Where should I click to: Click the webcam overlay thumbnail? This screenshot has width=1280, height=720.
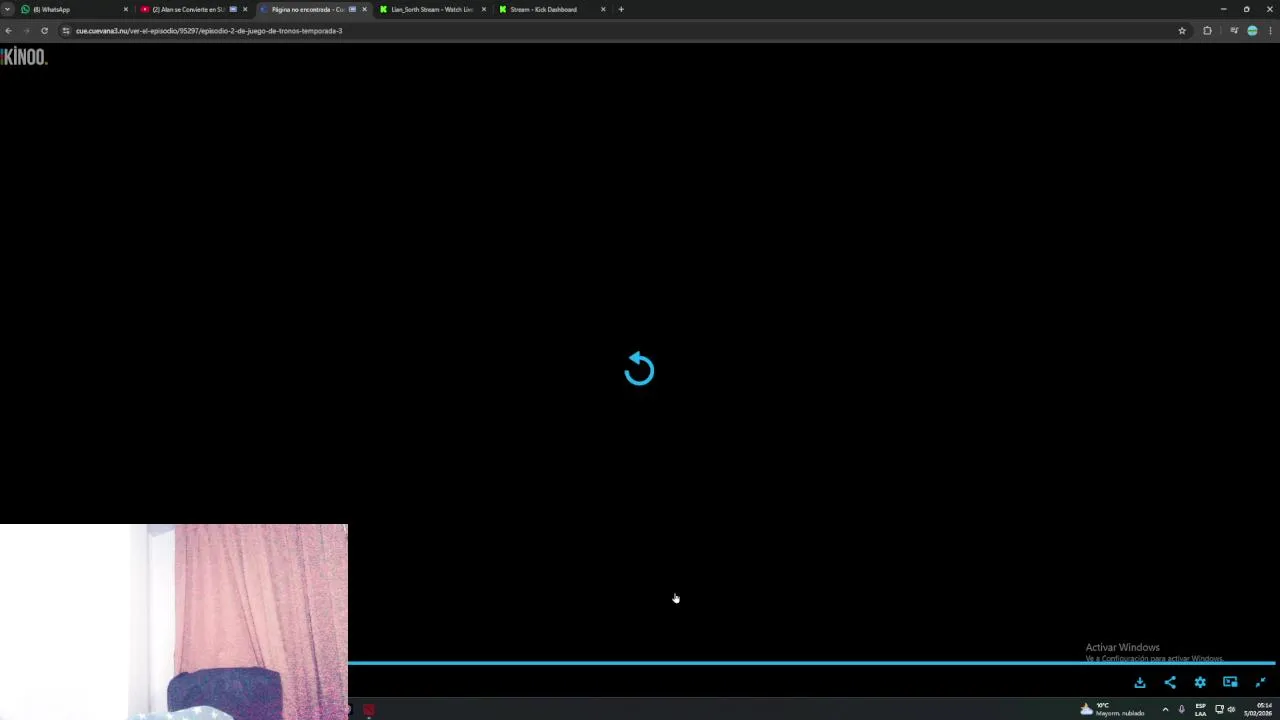(x=174, y=622)
